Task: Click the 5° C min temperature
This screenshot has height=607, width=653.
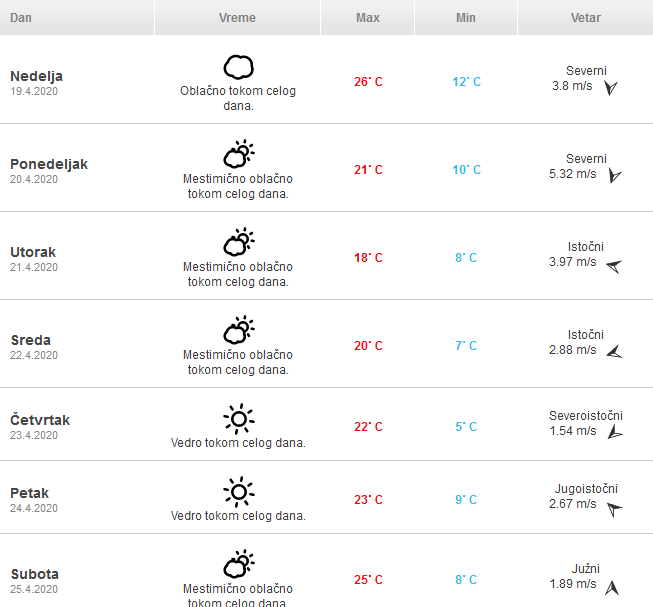Action: pyautogui.click(x=466, y=427)
